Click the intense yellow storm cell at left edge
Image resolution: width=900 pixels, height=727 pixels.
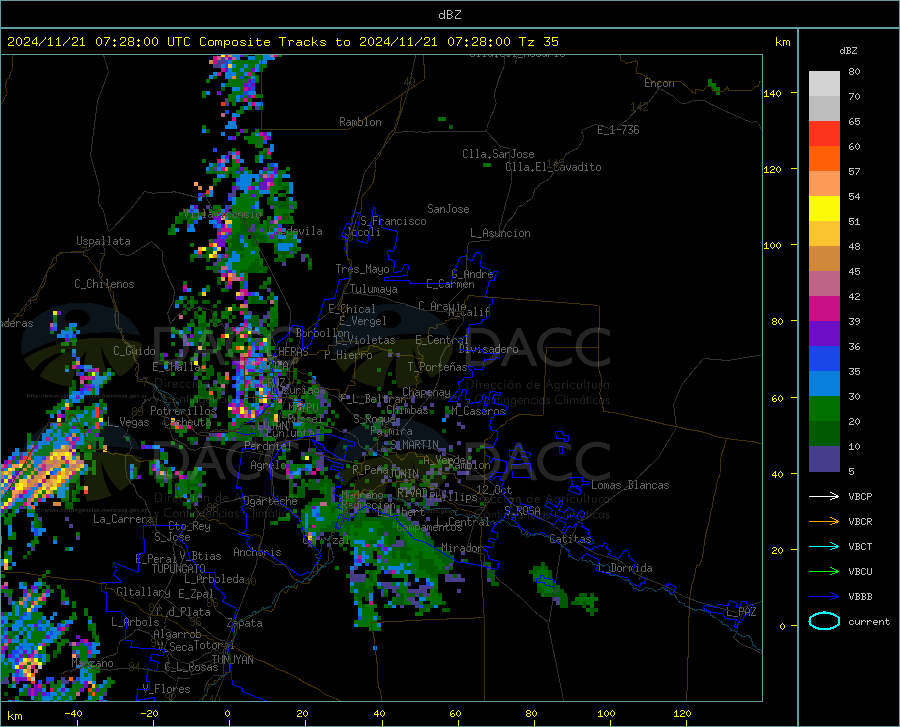click(x=43, y=473)
